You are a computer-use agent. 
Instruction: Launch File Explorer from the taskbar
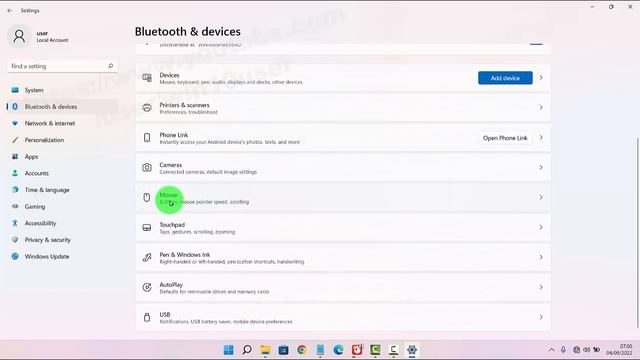(x=265, y=350)
